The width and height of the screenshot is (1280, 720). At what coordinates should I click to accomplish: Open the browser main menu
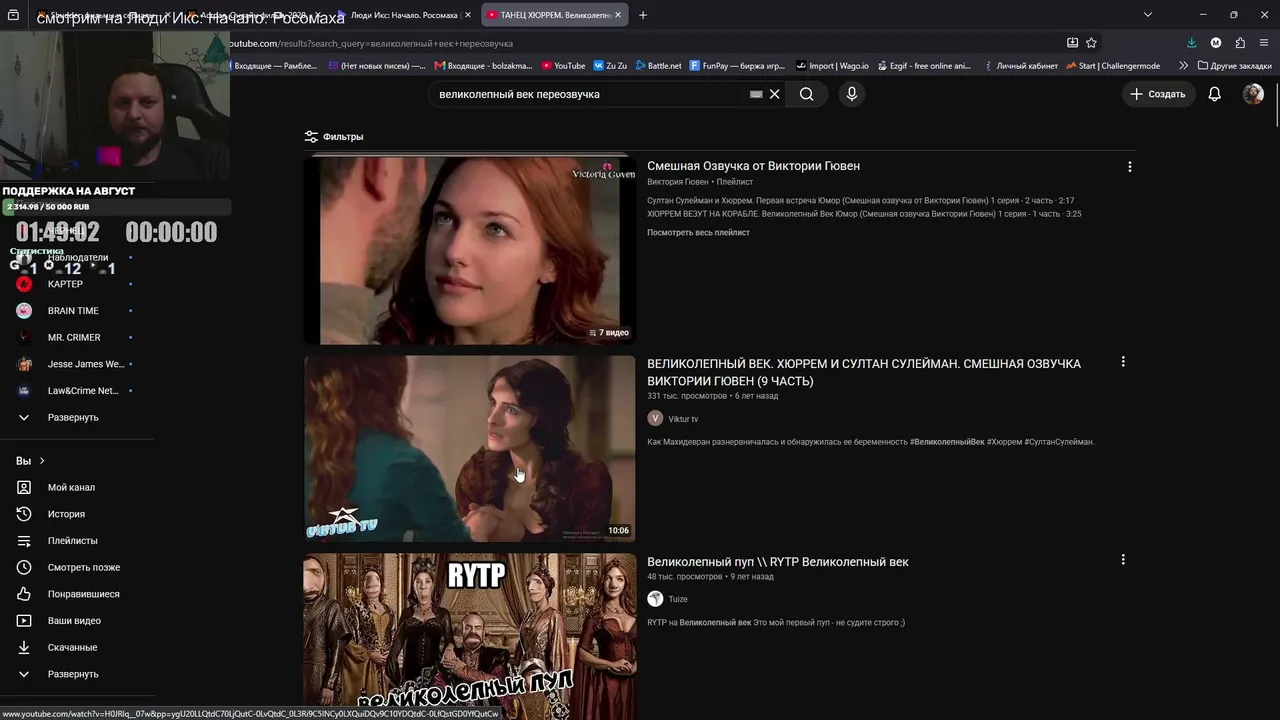click(x=1265, y=43)
